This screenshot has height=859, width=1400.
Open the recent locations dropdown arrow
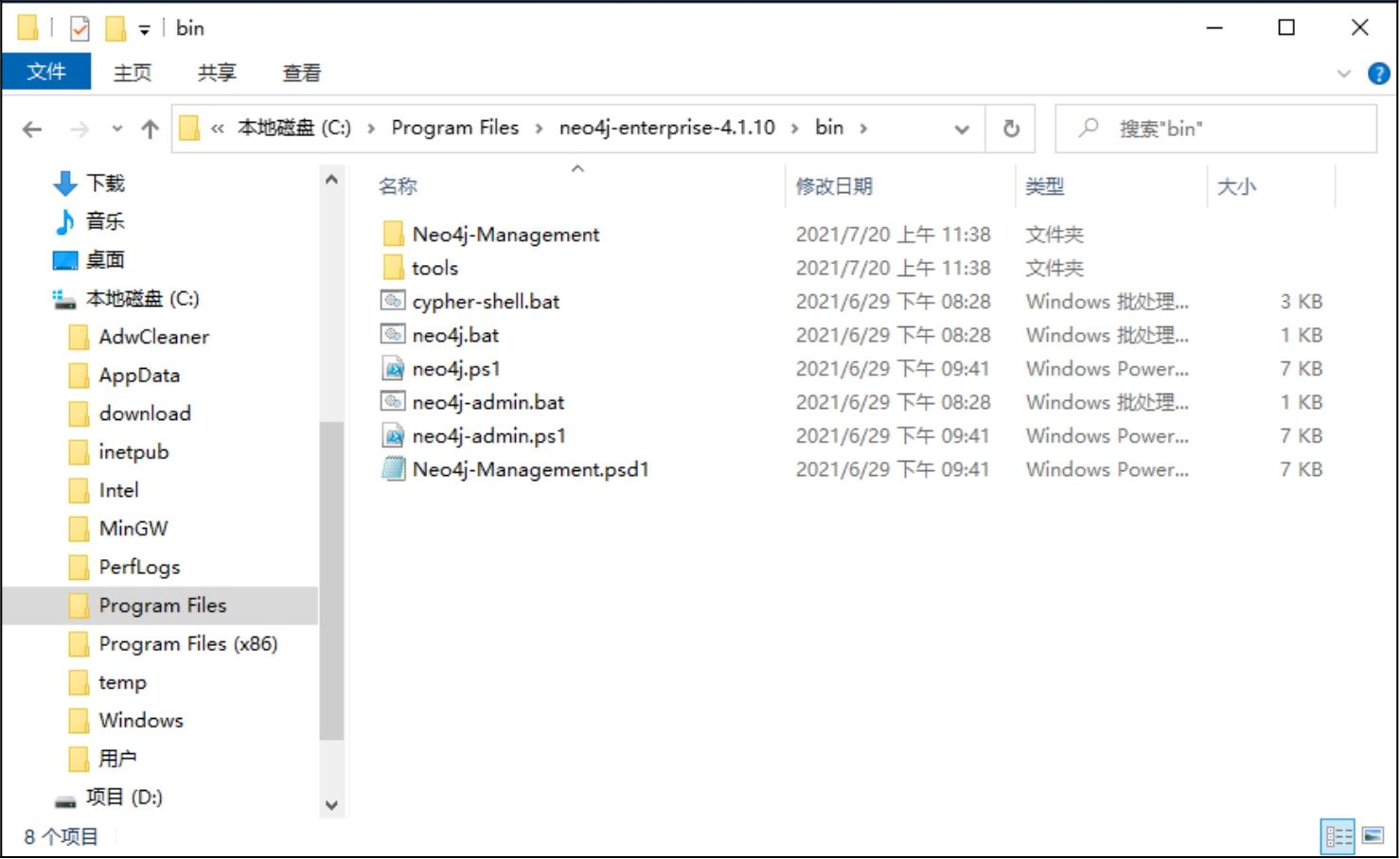(x=116, y=129)
